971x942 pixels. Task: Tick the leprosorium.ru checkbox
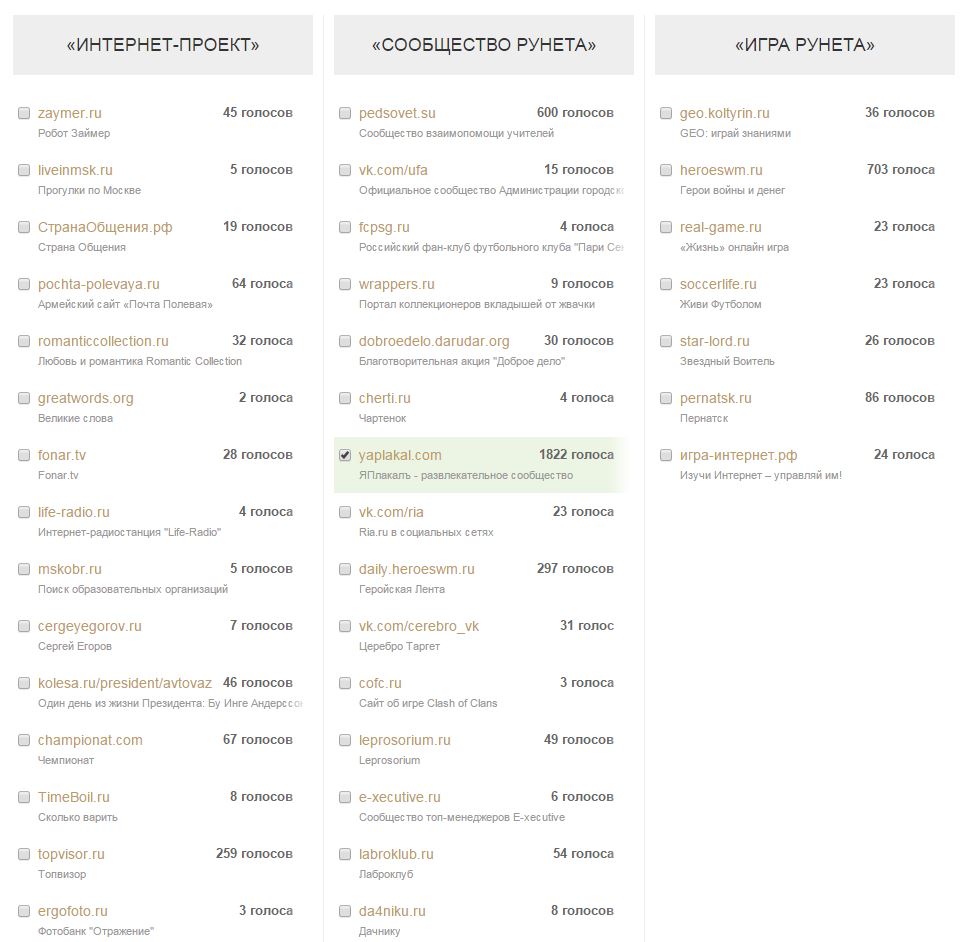point(345,739)
